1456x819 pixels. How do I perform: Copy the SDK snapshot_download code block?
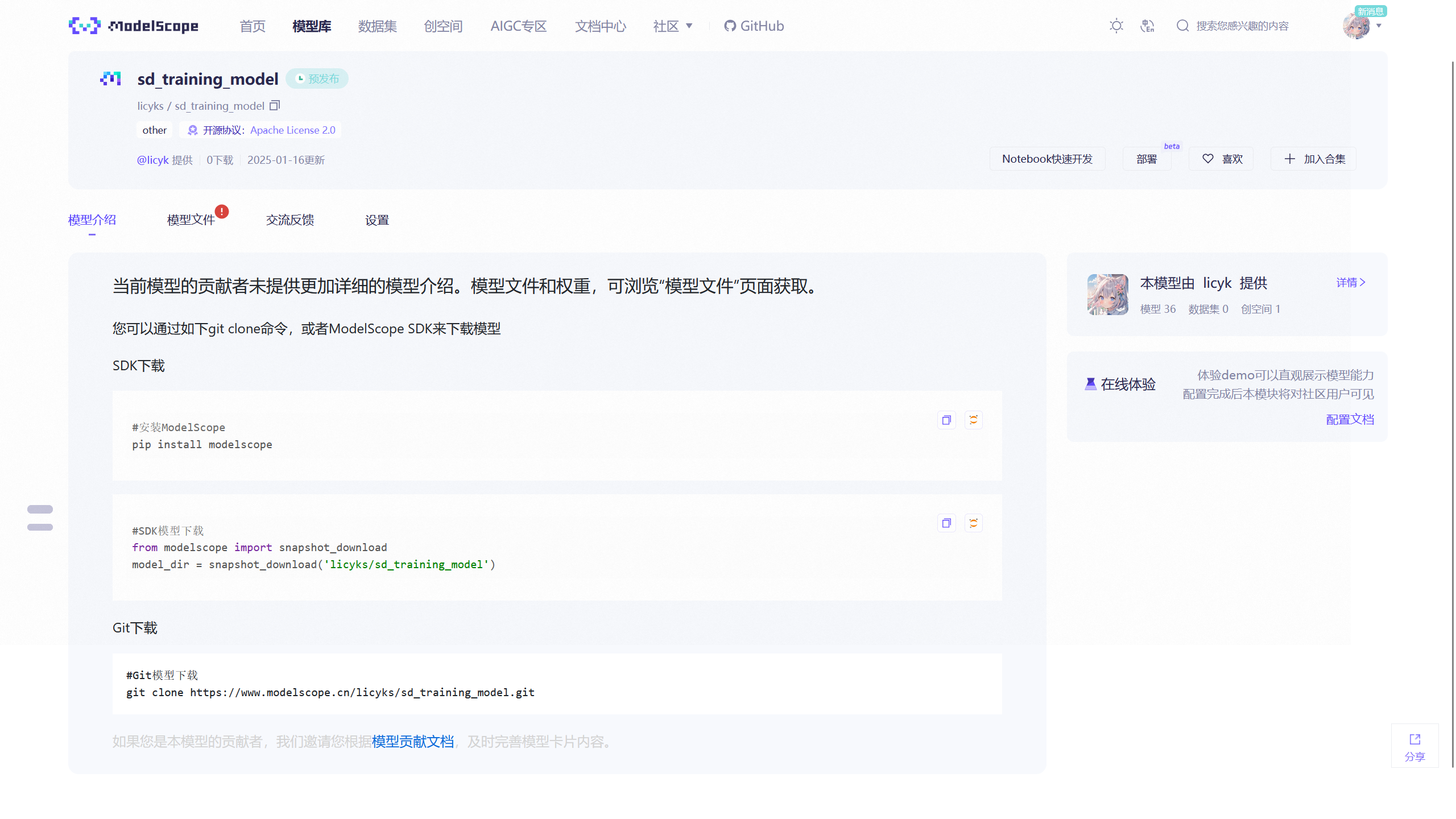pos(946,523)
